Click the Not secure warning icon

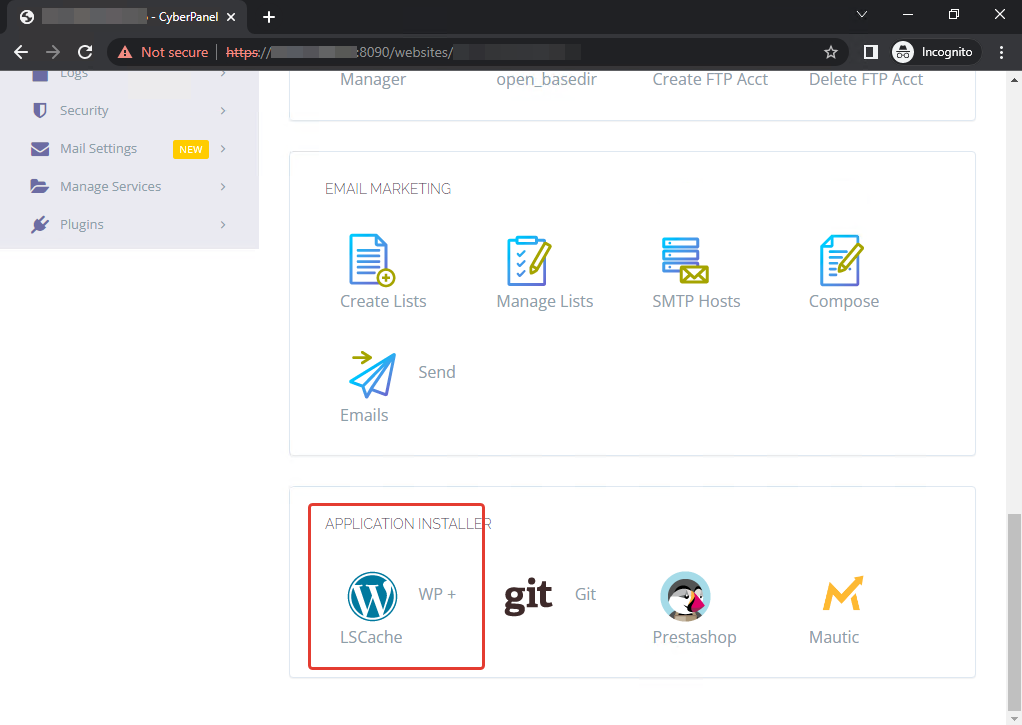click(x=124, y=52)
